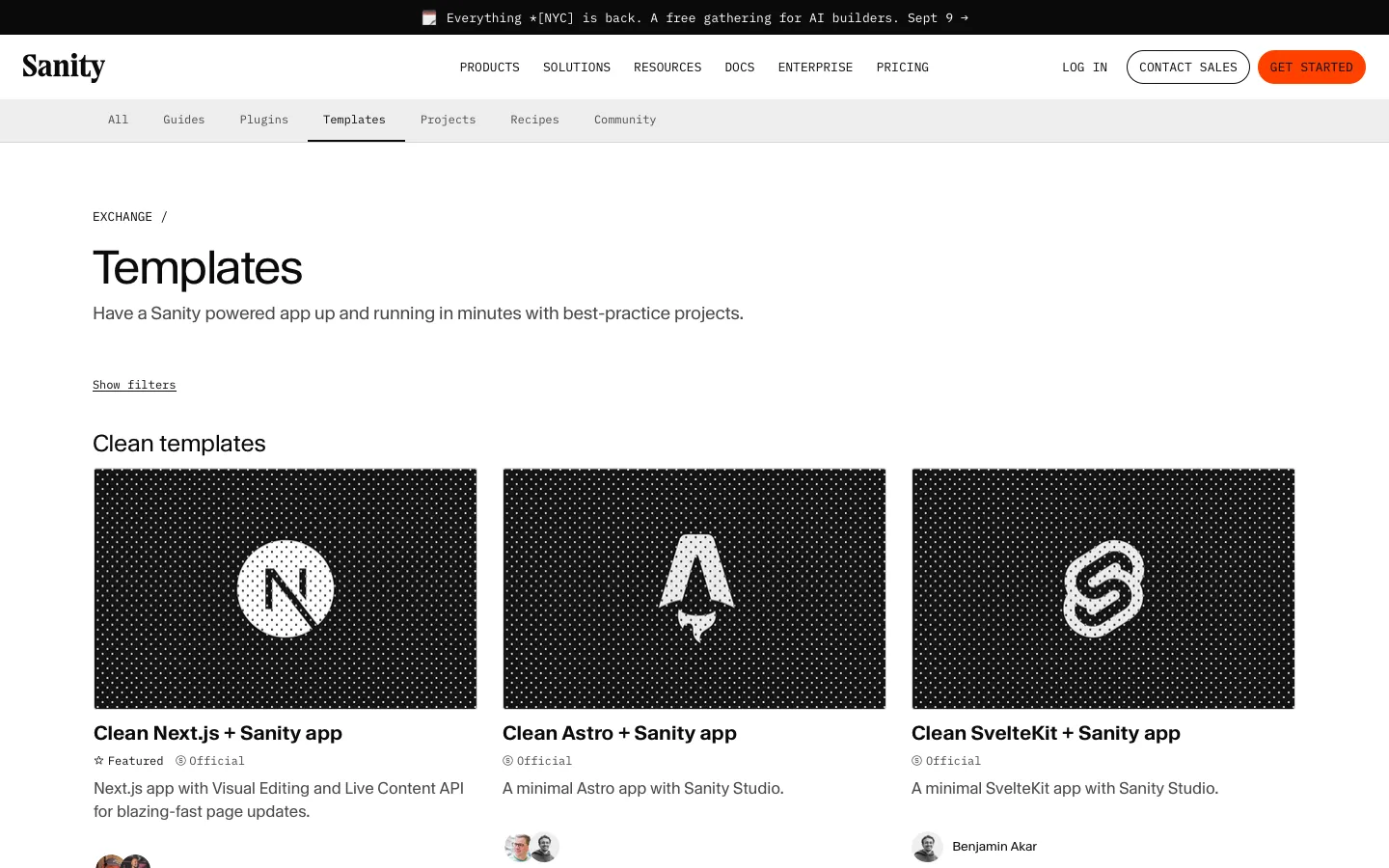Open the Clean Next.js template thumbnail

click(x=286, y=589)
